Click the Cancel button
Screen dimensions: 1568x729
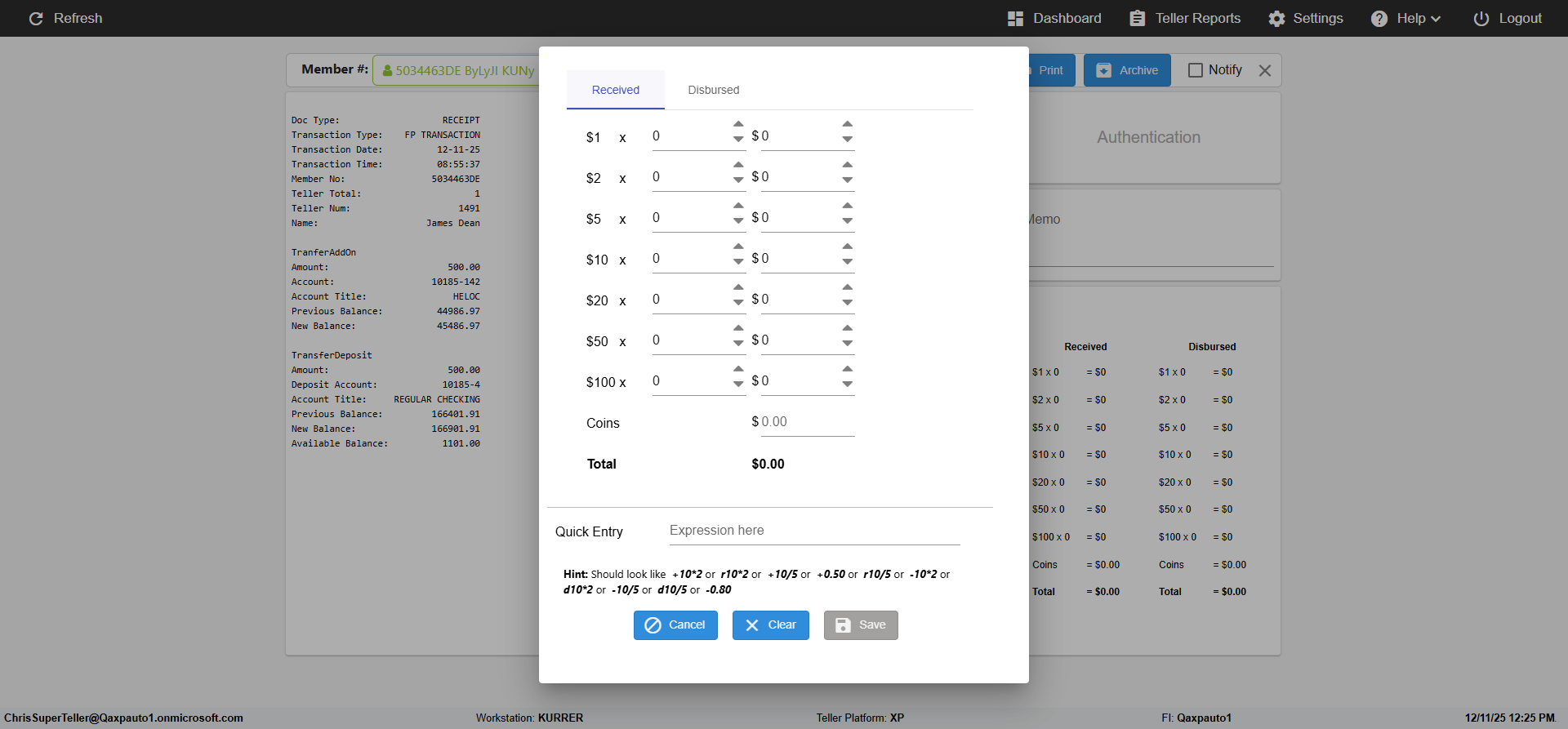click(675, 625)
